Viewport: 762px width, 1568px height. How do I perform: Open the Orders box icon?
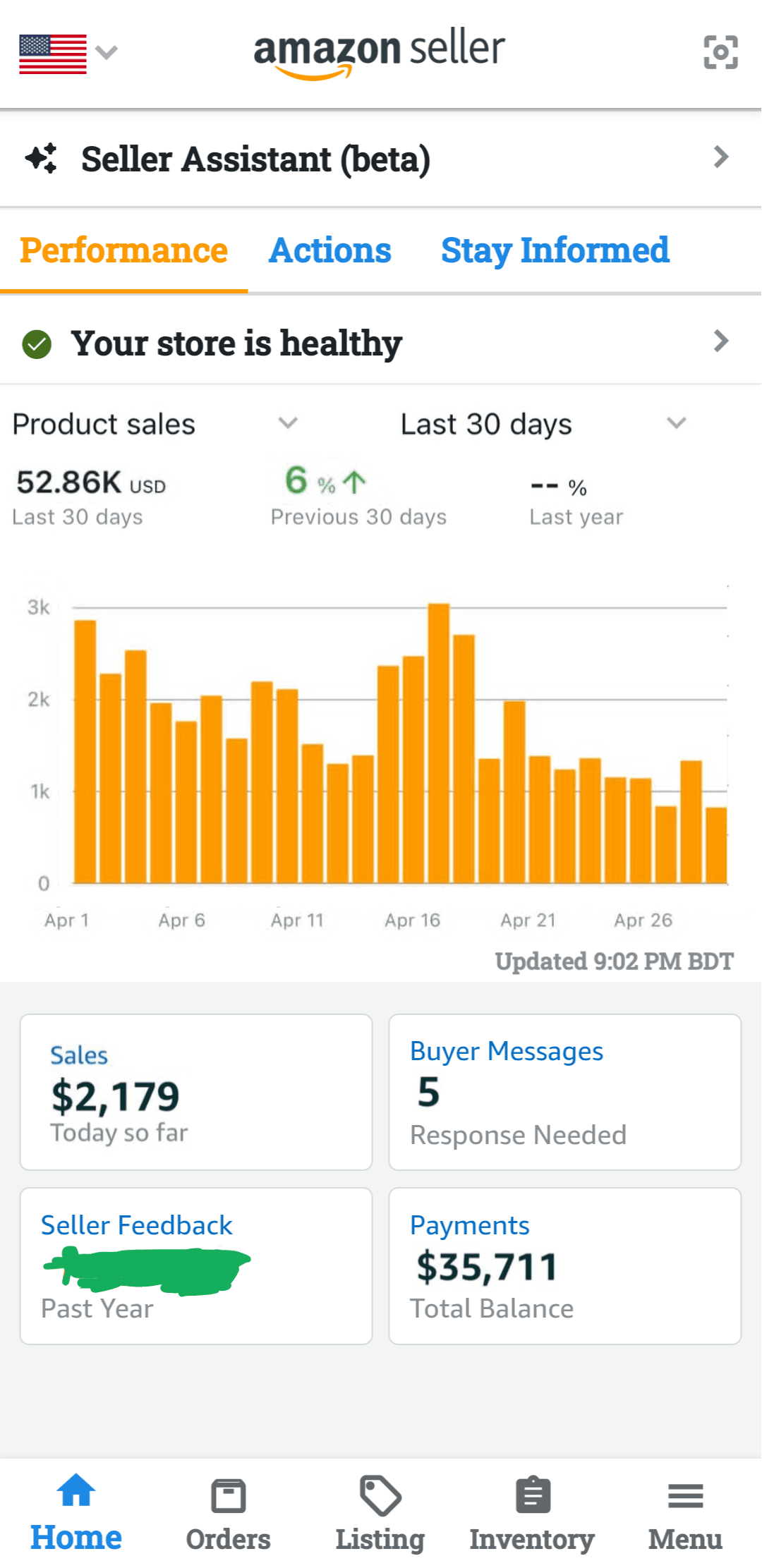tap(228, 1495)
